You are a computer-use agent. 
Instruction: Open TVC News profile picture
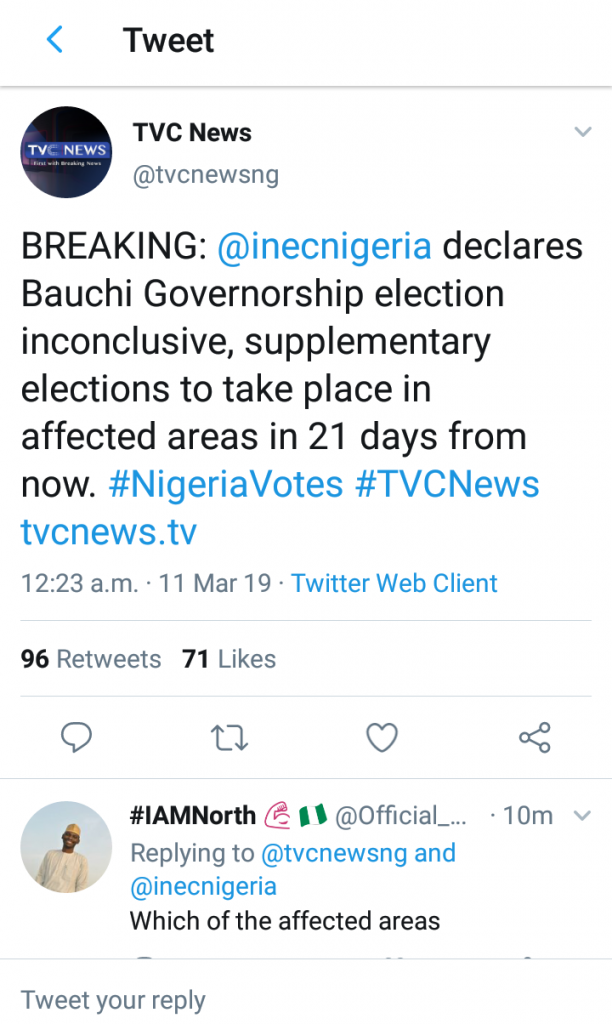point(66,152)
